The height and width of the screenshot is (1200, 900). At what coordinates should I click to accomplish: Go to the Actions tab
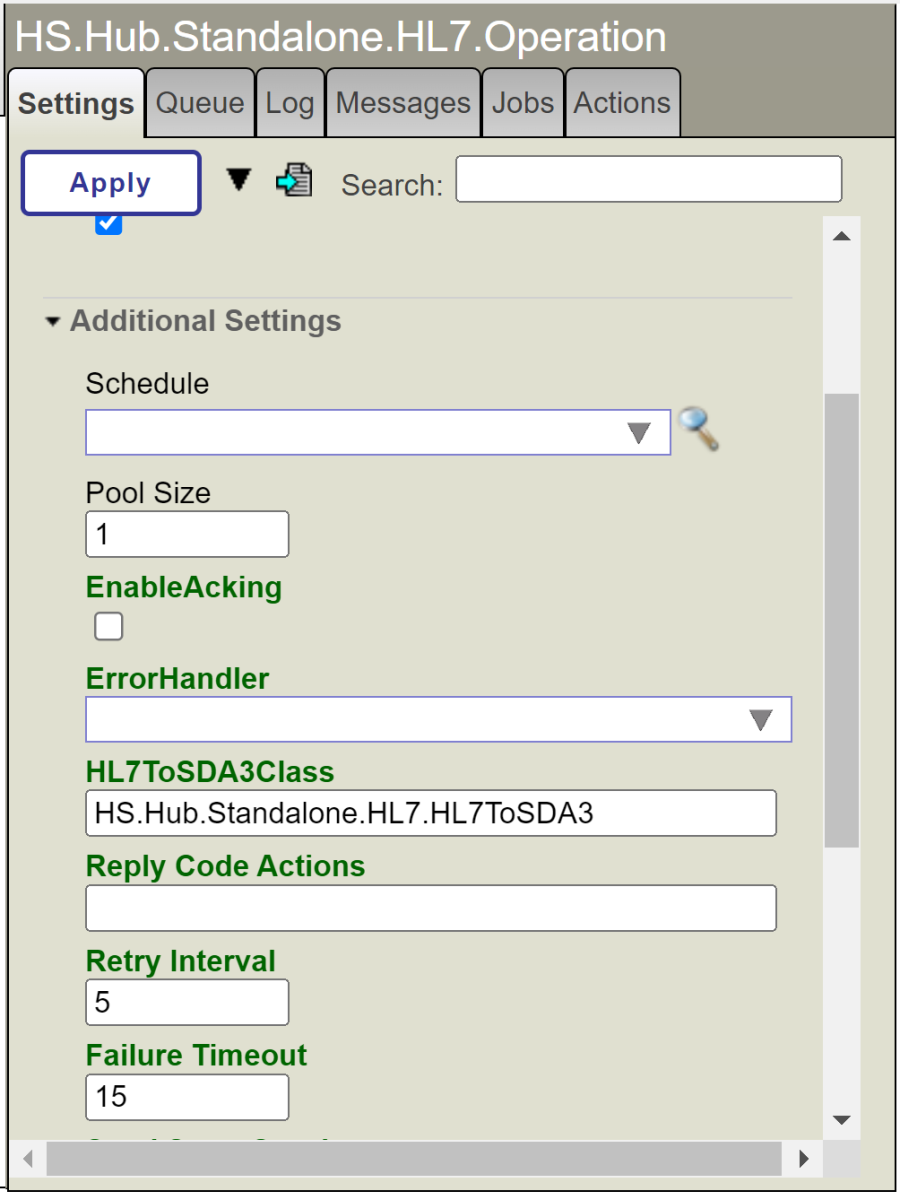click(x=622, y=103)
